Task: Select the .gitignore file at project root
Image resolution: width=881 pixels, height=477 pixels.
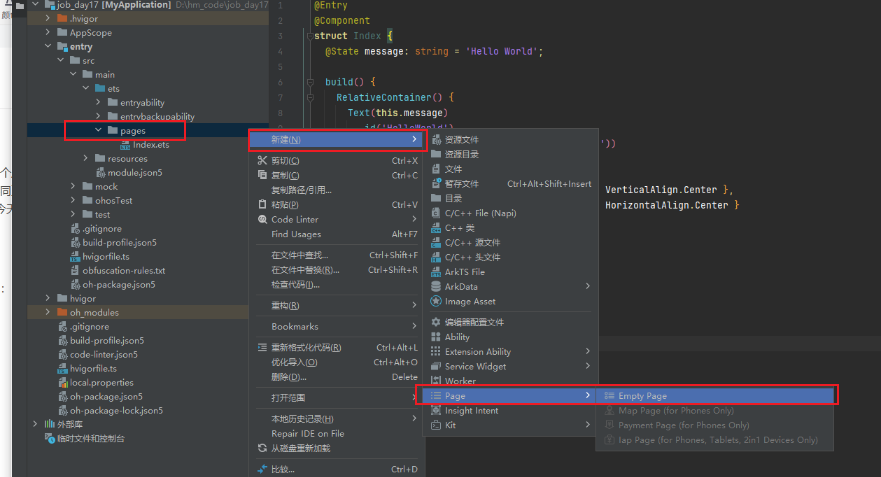Action: pyautogui.click(x=89, y=326)
